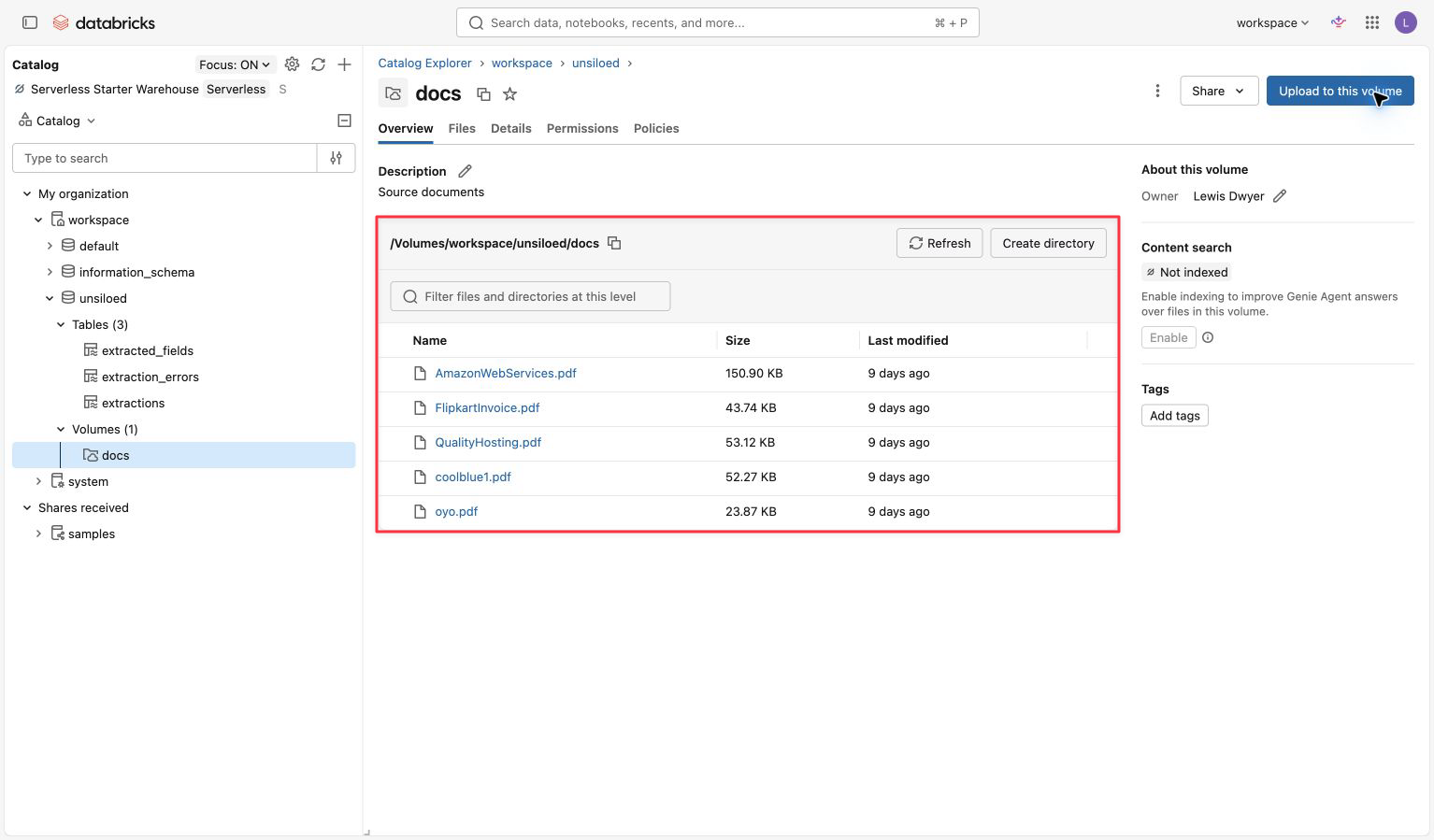
Task: Switch to the Details tab
Action: (511, 128)
